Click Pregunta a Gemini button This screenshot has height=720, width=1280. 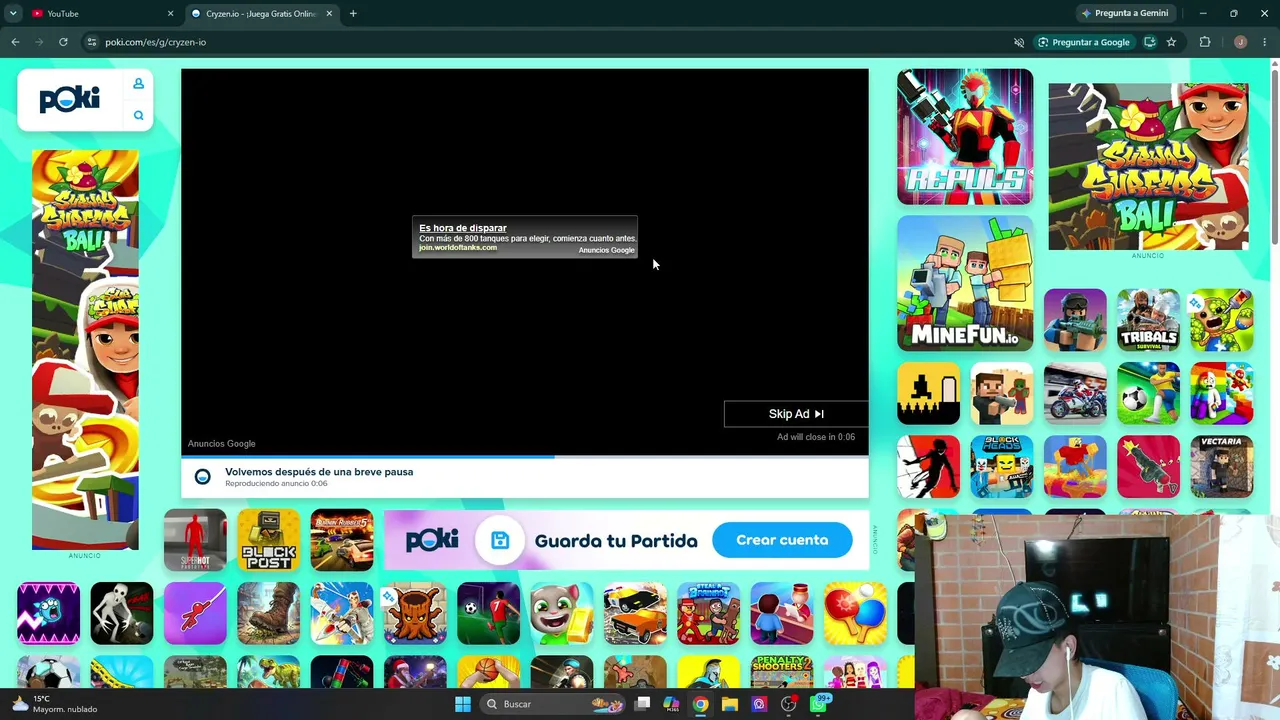pyautogui.click(x=1125, y=14)
